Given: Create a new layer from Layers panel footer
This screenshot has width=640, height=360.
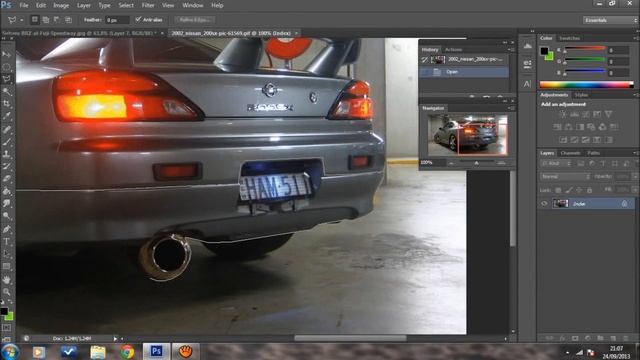Looking at the screenshot, I should point(613,338).
